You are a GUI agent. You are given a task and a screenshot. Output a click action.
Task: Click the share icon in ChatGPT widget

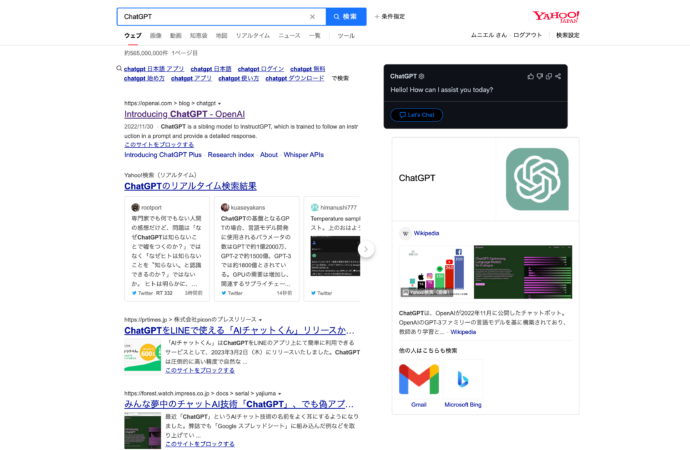(x=558, y=77)
